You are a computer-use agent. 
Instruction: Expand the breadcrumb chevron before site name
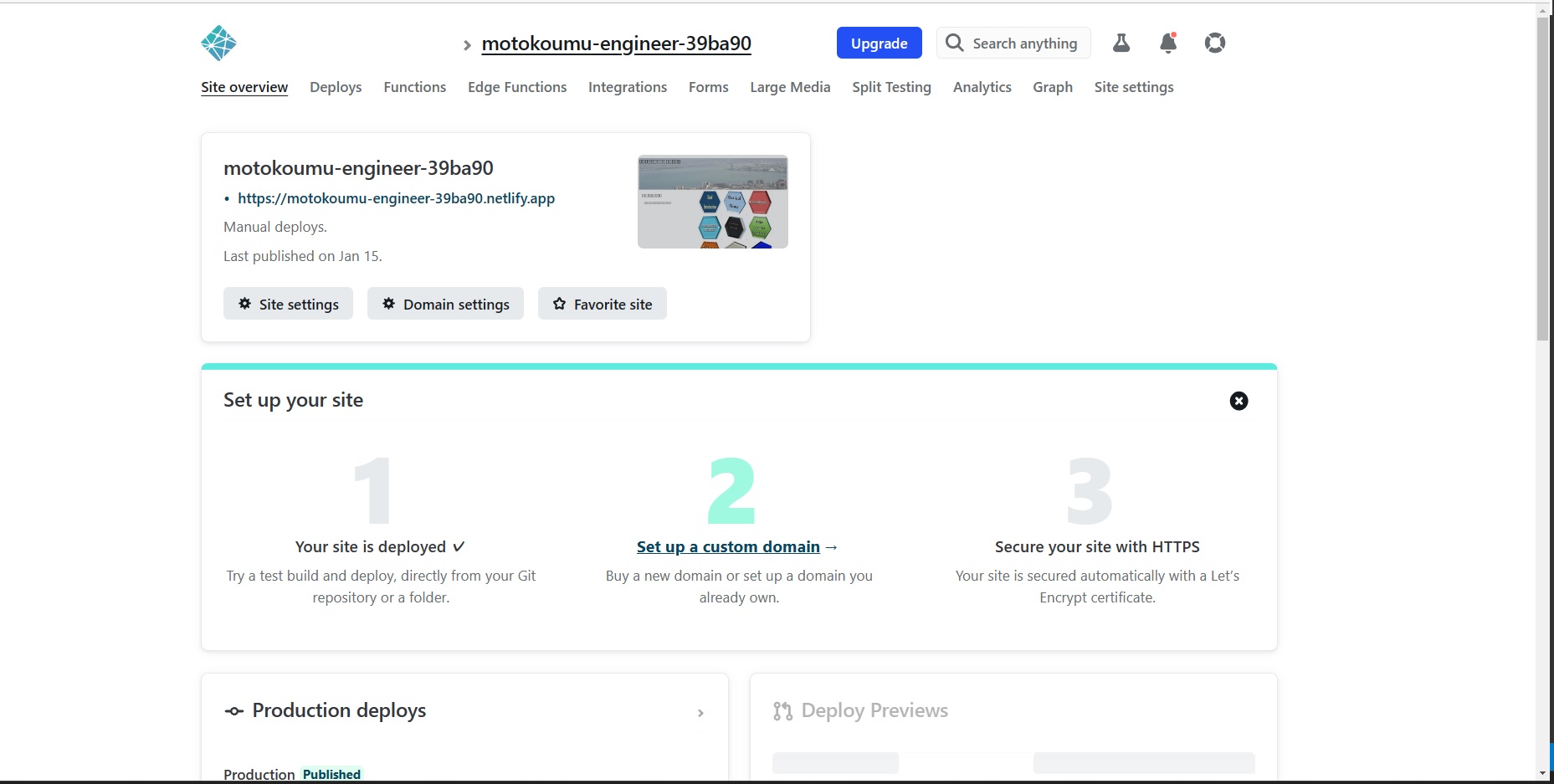pyautogui.click(x=467, y=45)
